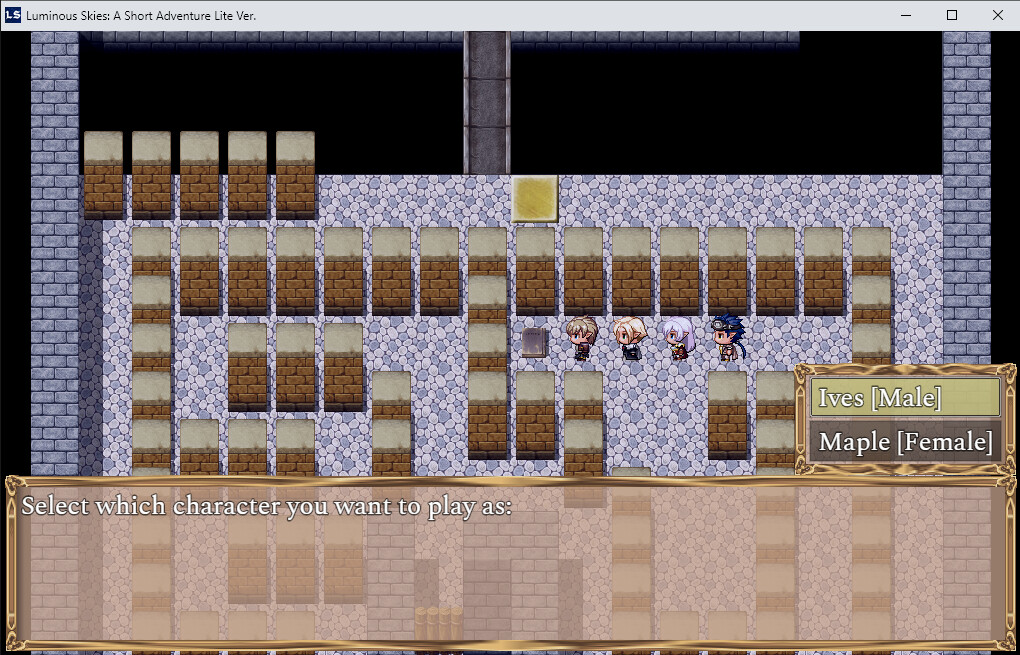Click the blonde-haired character sprite
1020x655 pixels.
click(629, 338)
